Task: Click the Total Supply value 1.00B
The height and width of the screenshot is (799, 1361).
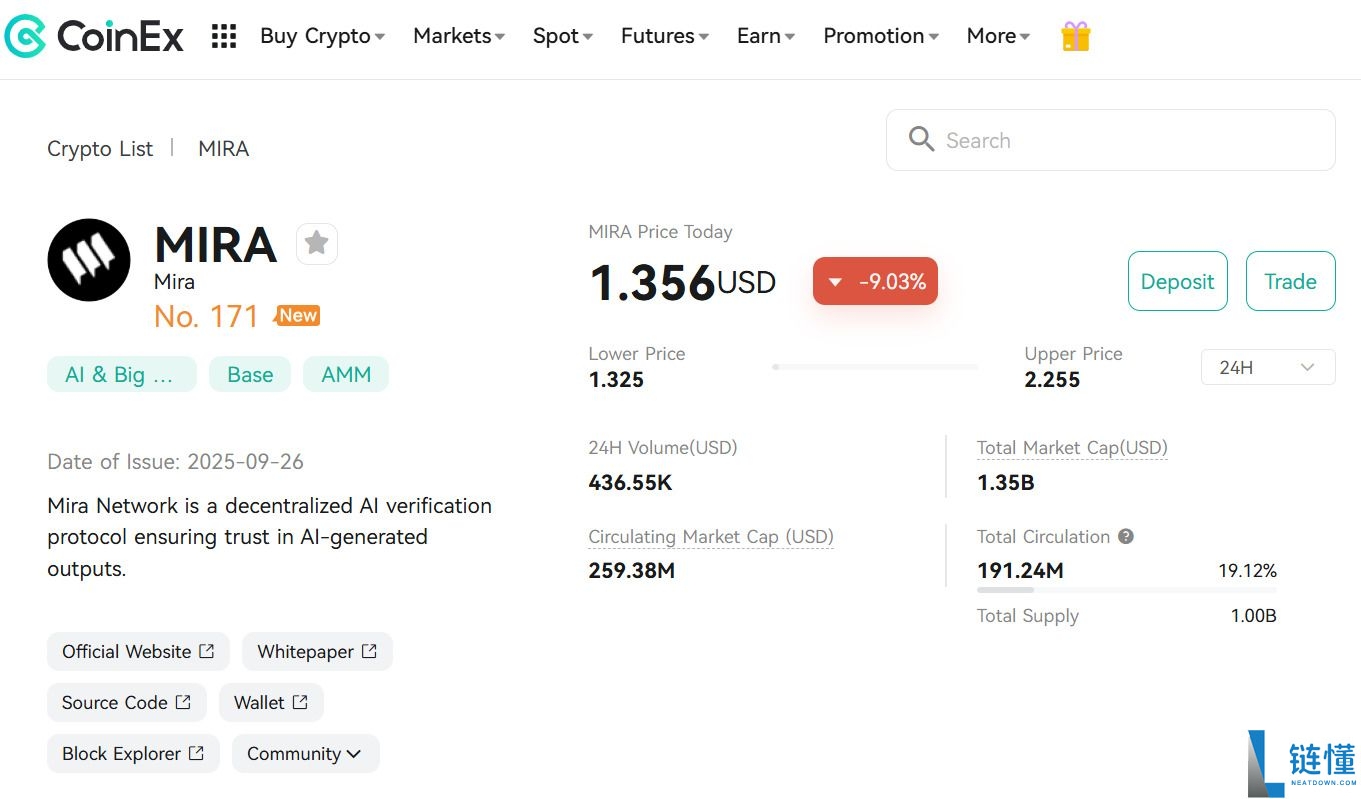Action: (1254, 616)
